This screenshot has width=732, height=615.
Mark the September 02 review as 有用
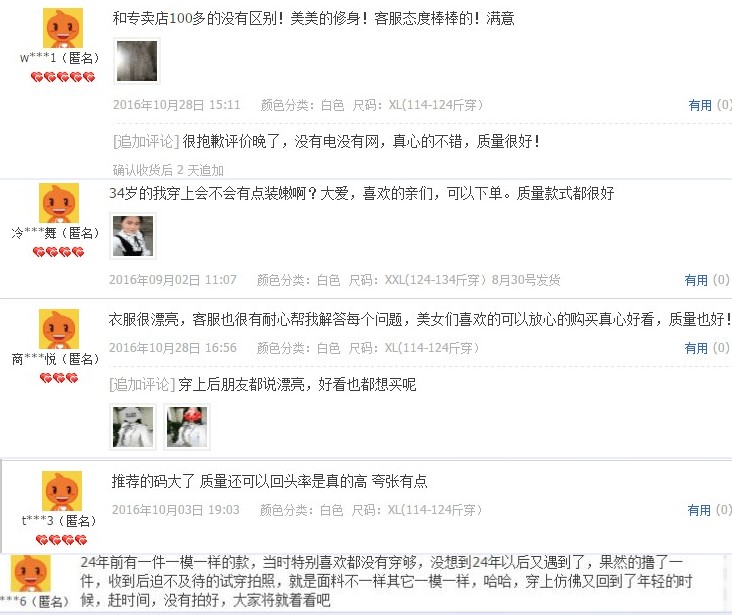(696, 280)
